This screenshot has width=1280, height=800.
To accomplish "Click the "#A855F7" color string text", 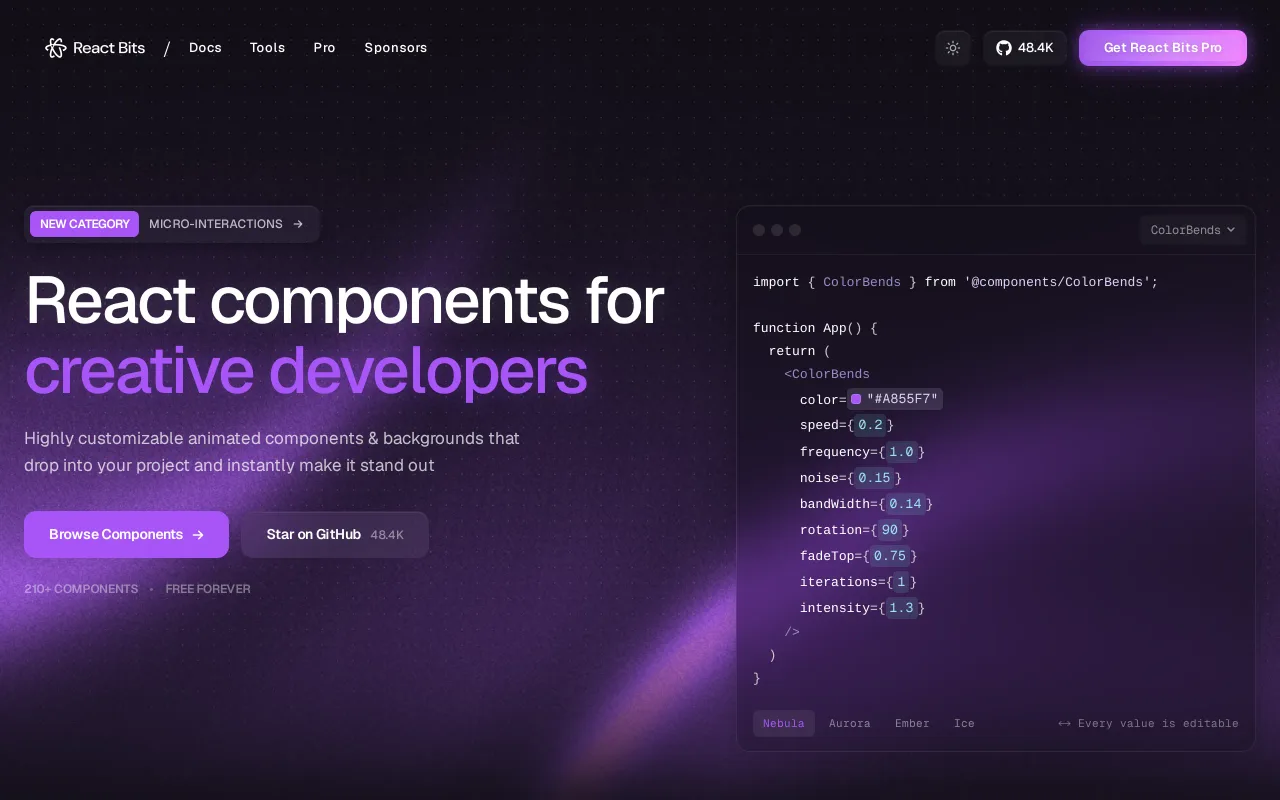I will [x=902, y=400].
